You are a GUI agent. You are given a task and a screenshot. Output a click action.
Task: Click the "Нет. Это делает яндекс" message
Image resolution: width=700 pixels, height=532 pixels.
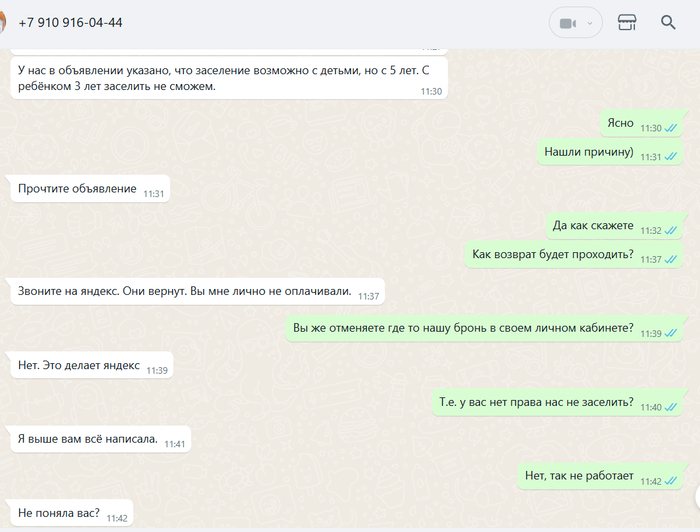79,366
